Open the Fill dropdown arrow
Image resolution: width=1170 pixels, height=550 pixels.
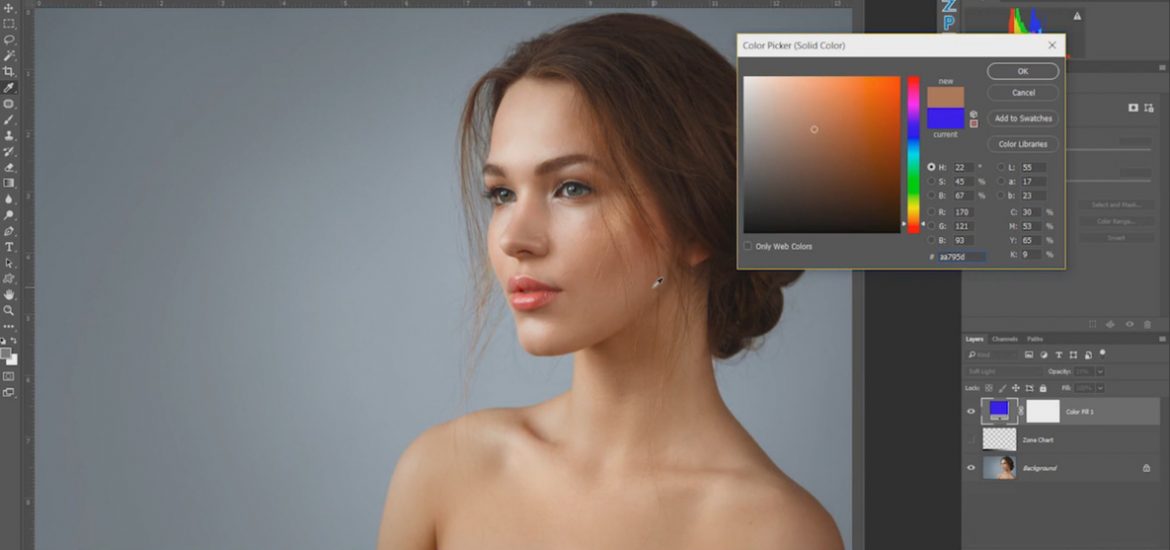click(1100, 388)
